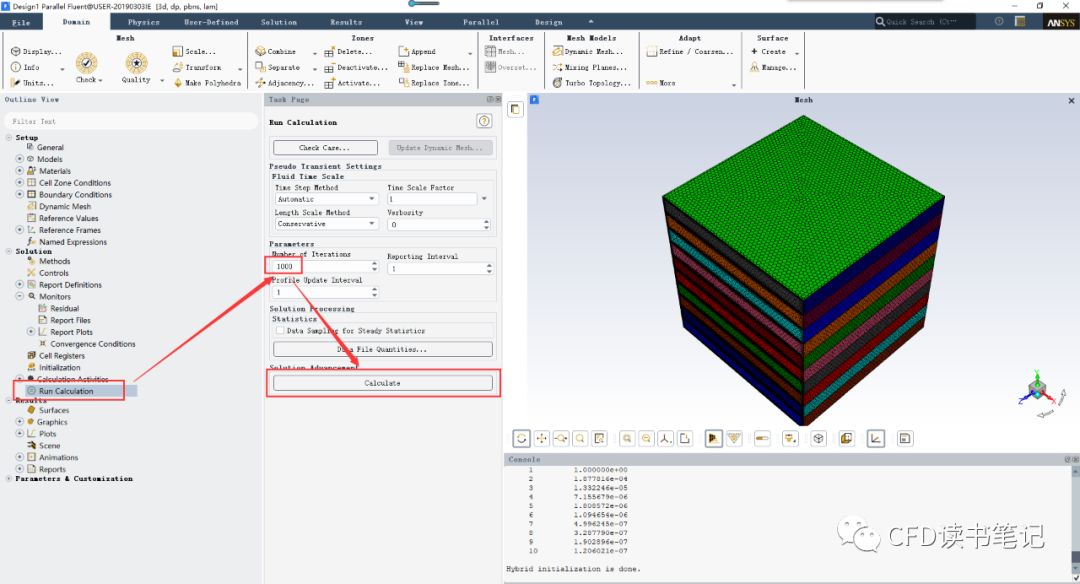Click Deactivate zones button
1080x584 pixels.
[356, 67]
